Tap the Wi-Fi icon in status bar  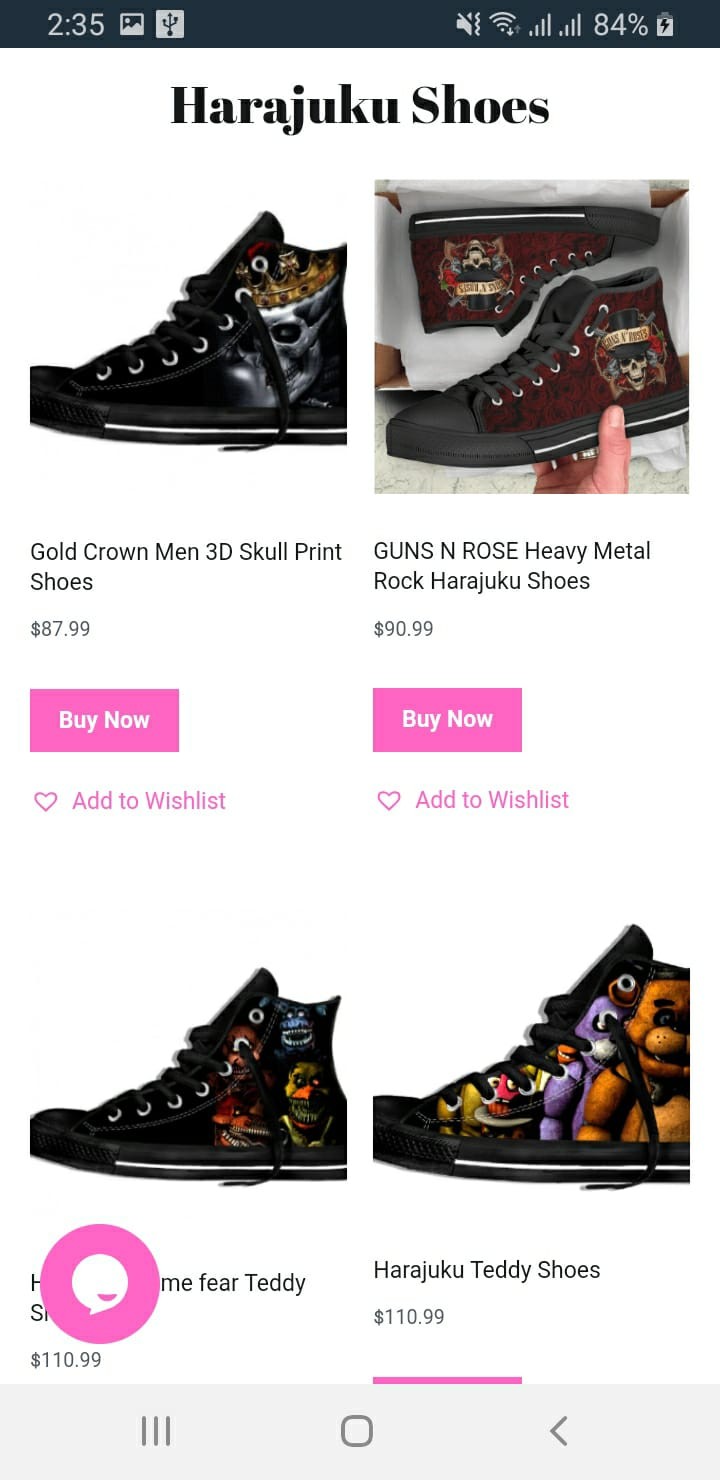coord(504,25)
